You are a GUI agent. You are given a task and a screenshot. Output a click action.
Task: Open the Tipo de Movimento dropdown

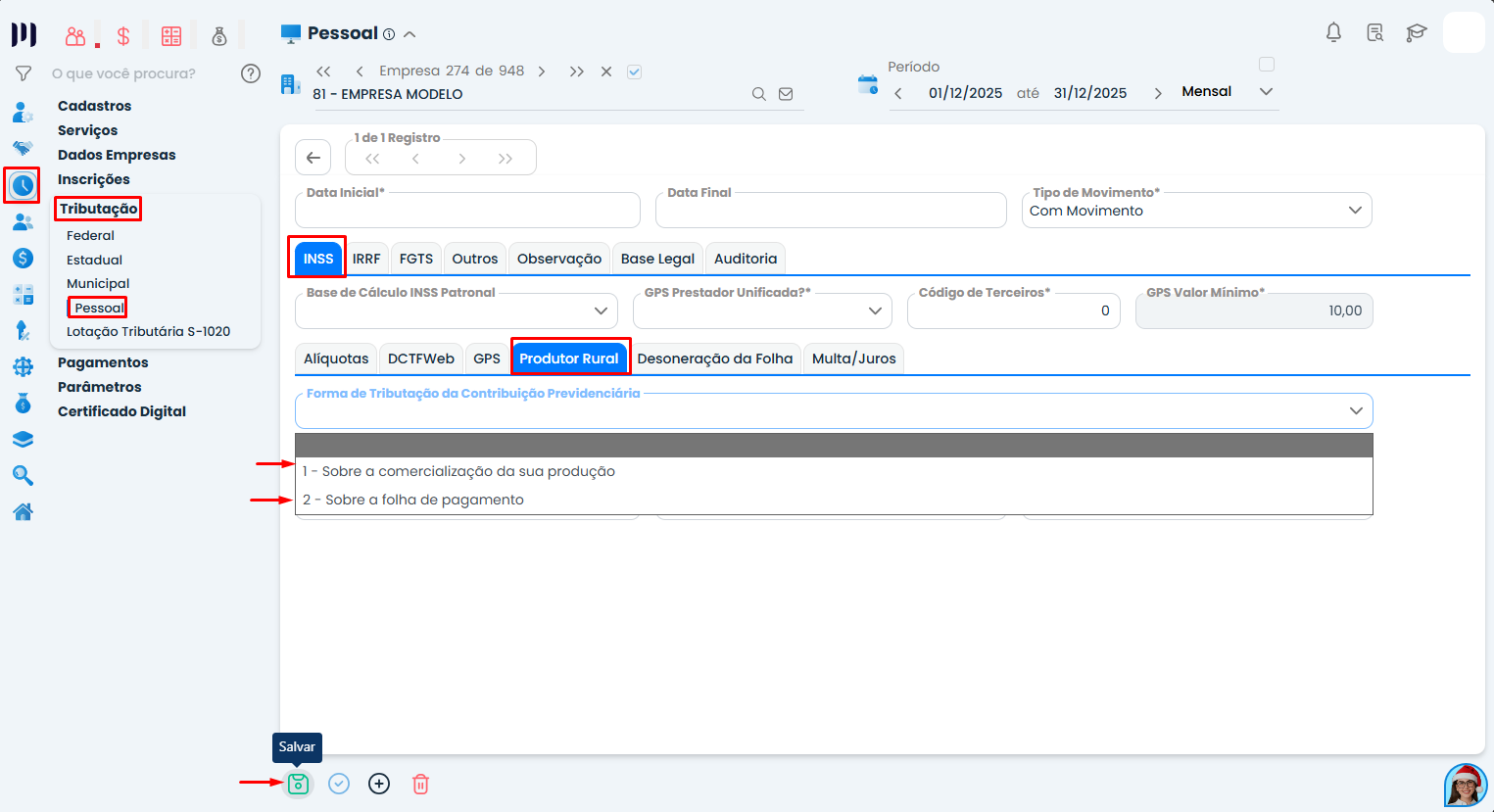(1355, 210)
